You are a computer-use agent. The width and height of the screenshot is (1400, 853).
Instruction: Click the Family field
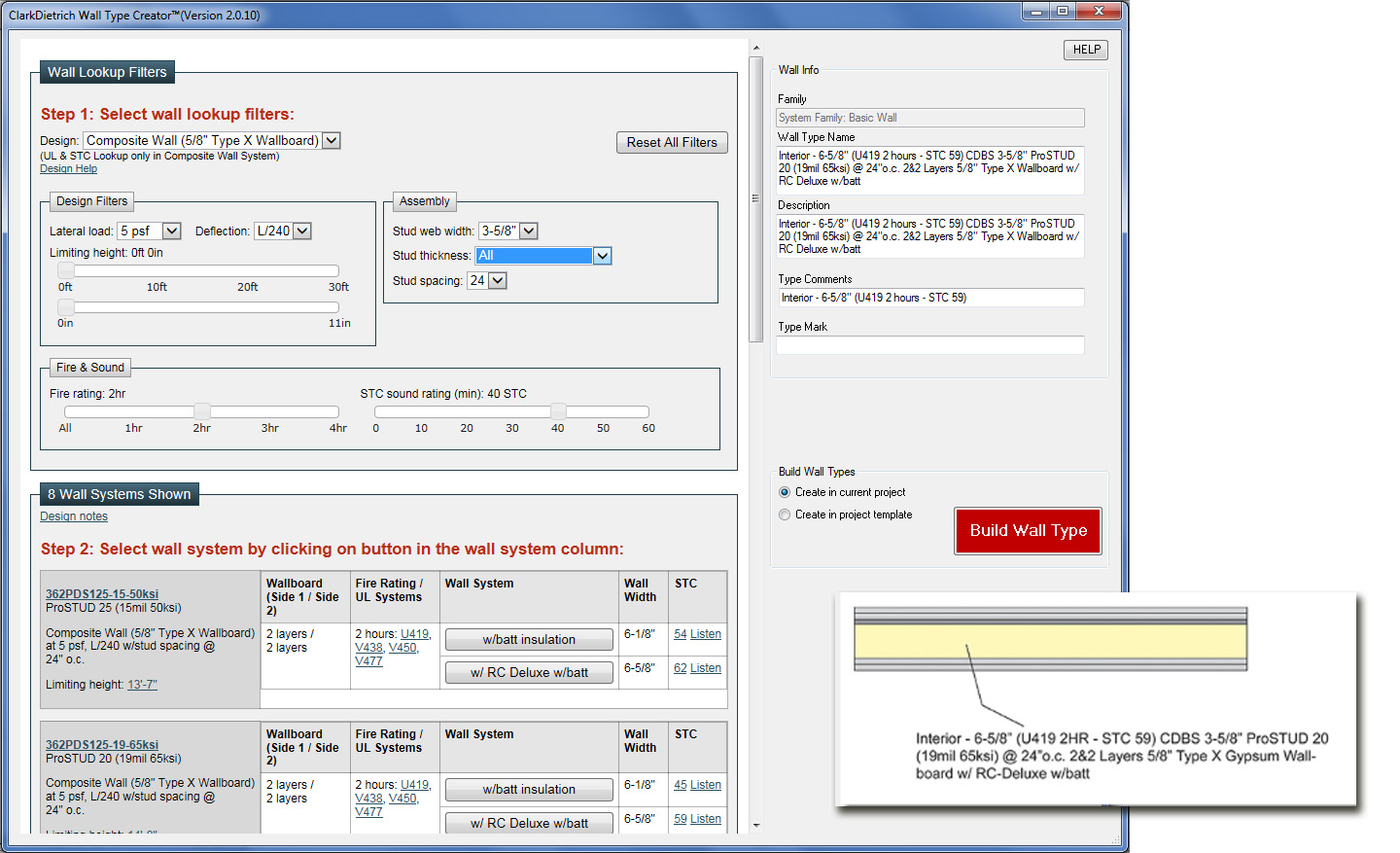[x=930, y=118]
